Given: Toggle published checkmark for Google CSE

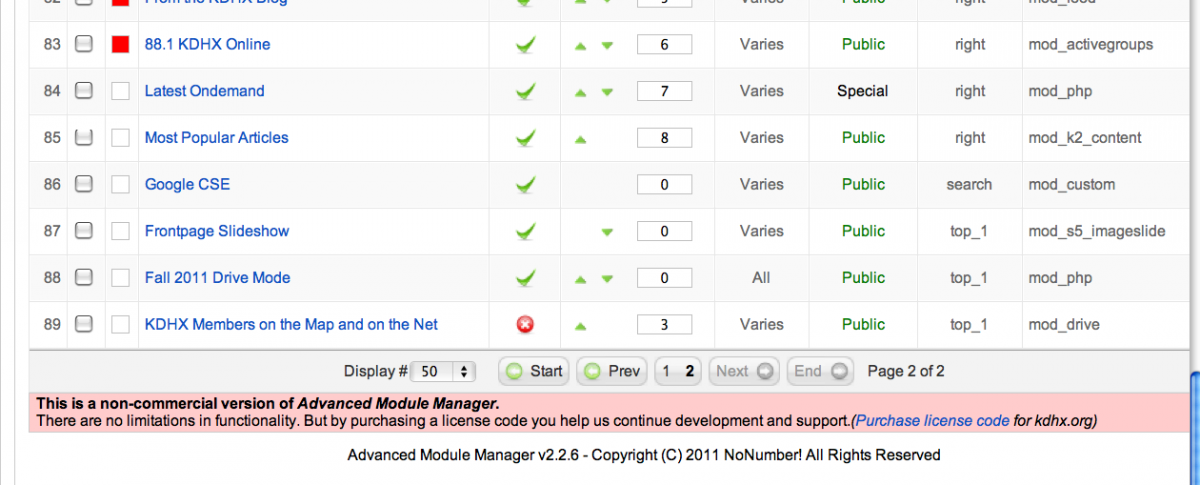Looking at the screenshot, I should [x=525, y=185].
